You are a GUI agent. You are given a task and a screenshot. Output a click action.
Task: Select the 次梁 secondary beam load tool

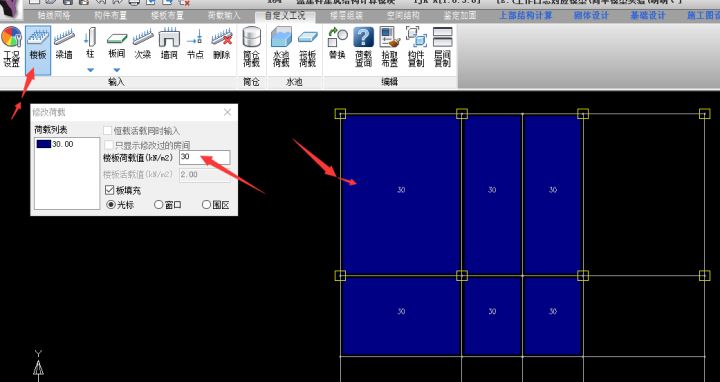143,45
